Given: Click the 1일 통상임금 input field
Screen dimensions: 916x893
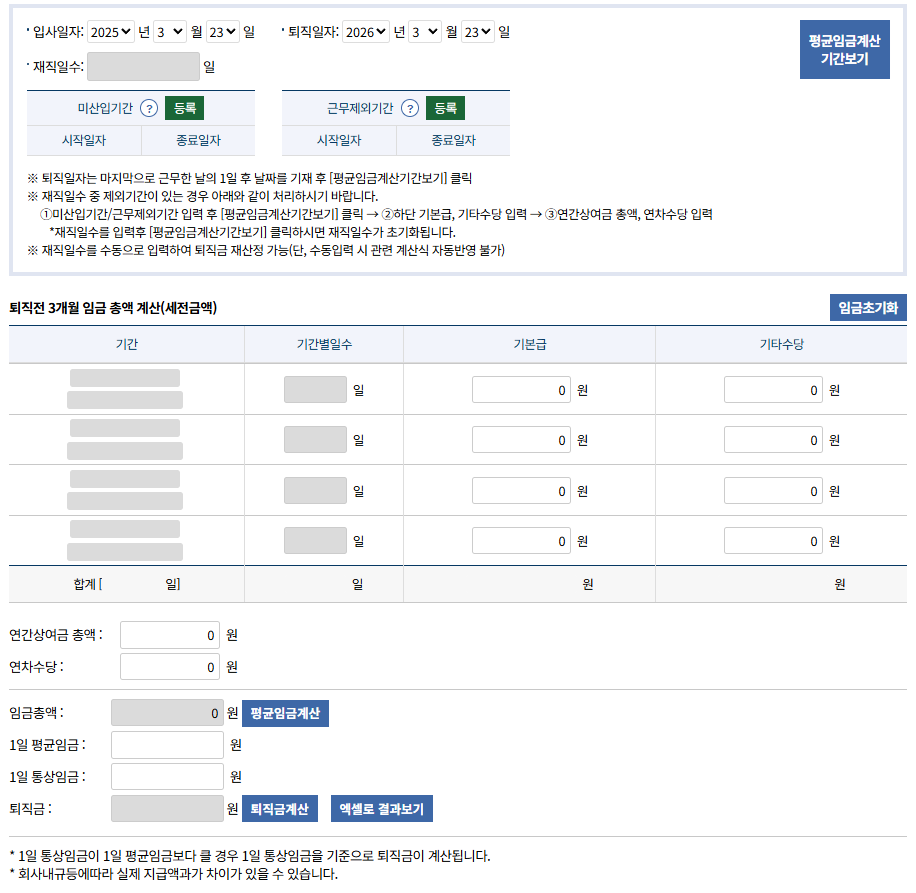Looking at the screenshot, I should (x=167, y=777).
